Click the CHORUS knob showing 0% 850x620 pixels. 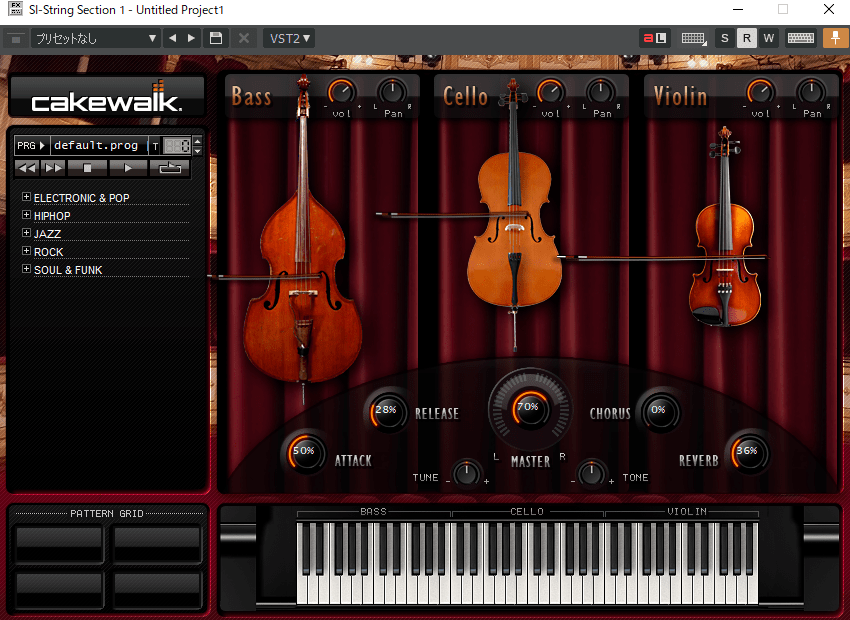660,411
